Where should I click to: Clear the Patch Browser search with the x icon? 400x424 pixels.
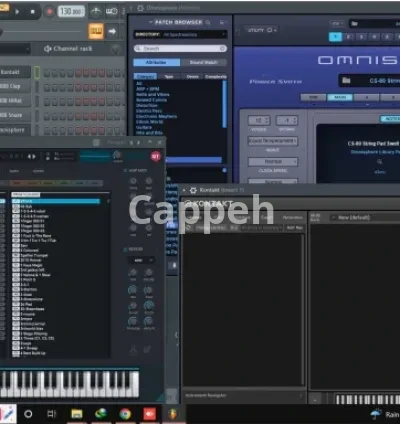[223, 49]
